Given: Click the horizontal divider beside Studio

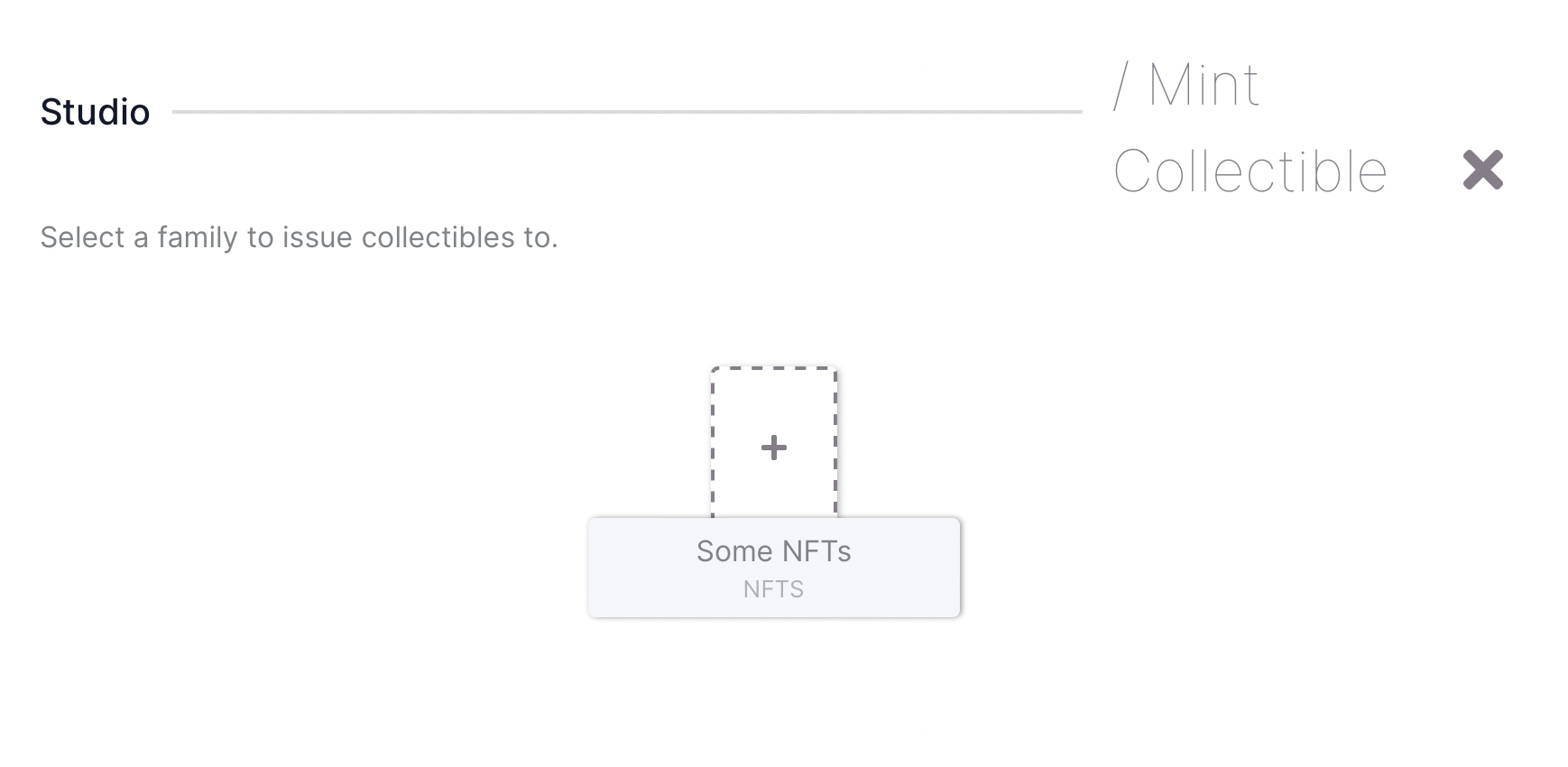Looking at the screenshot, I should 627,112.
